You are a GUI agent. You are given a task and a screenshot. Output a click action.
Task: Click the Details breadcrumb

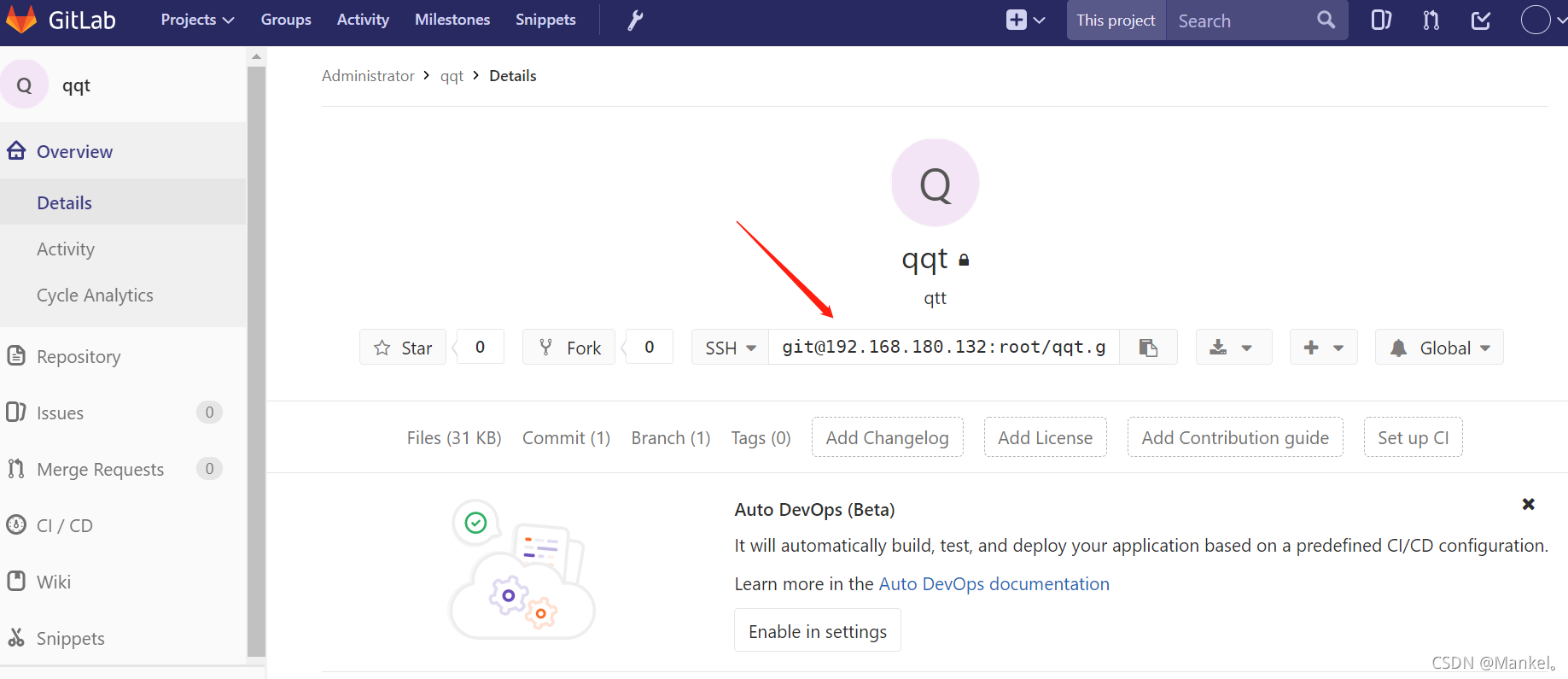pos(513,75)
